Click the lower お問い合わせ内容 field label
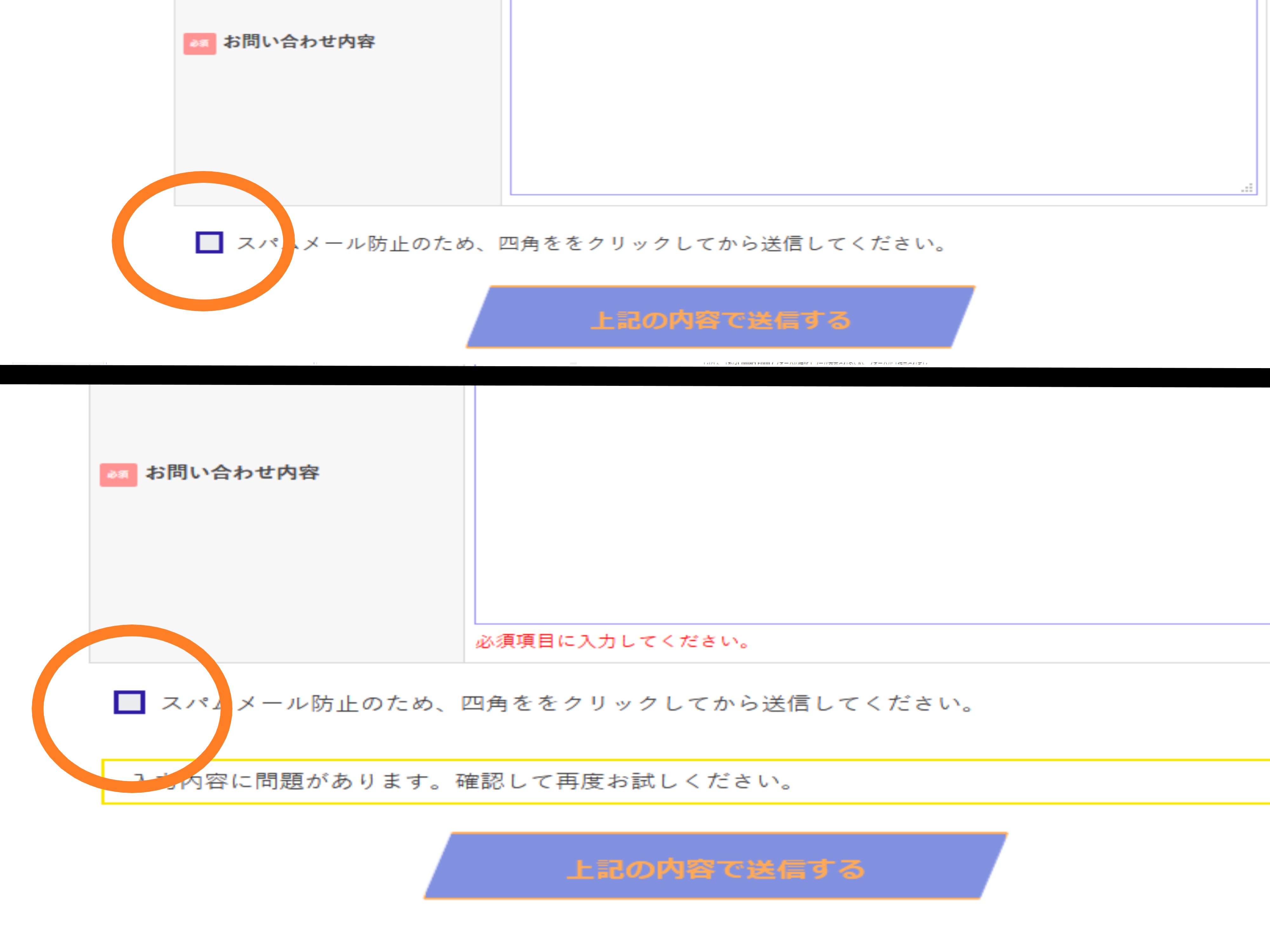Viewport: 1270px width, 952px height. (232, 473)
